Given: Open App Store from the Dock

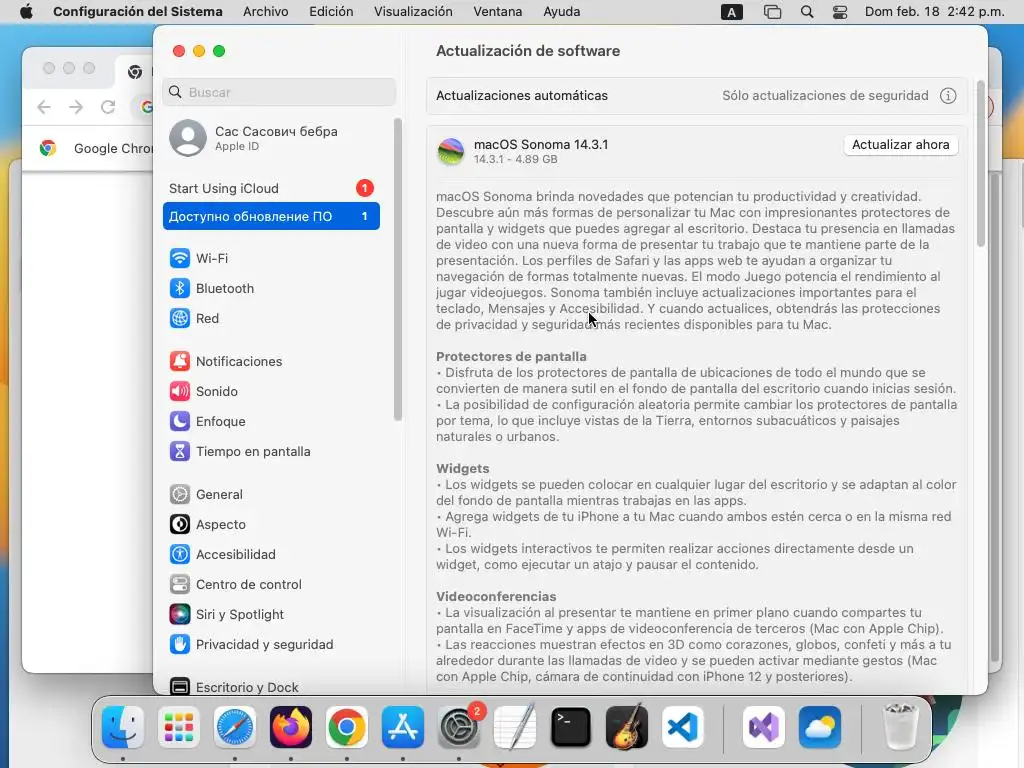Looking at the screenshot, I should coord(403,727).
